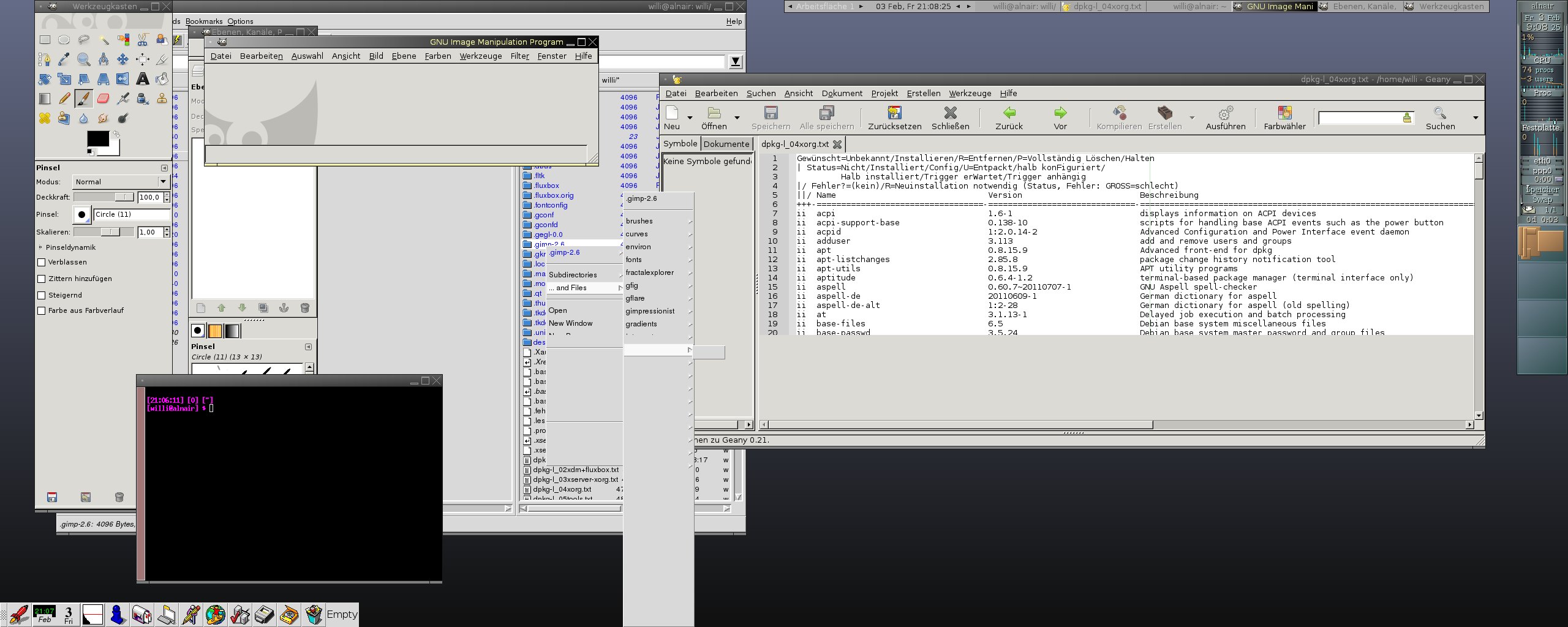
Task: Select the Flip tool
Action: coord(123,79)
